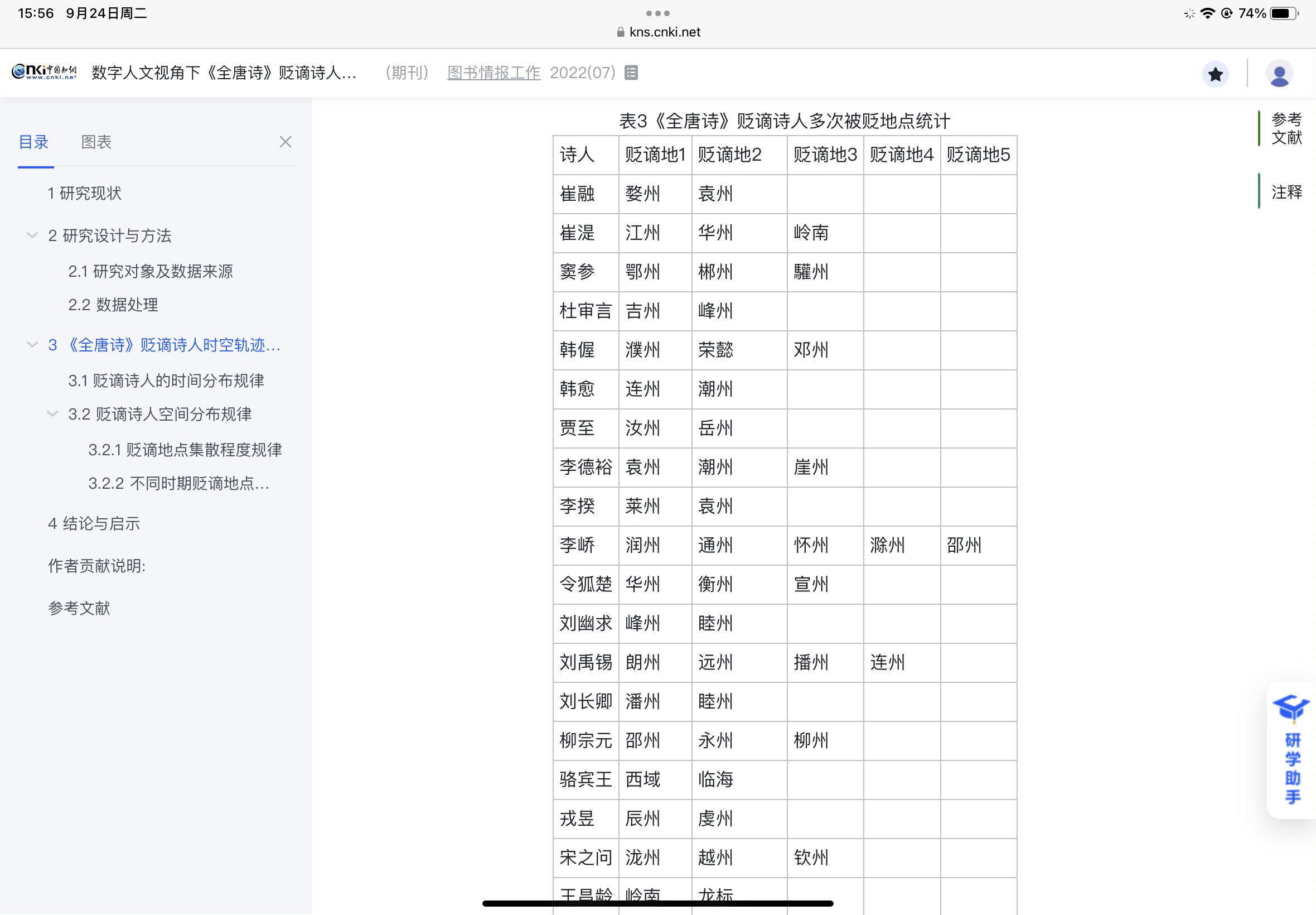Image resolution: width=1316 pixels, height=915 pixels.
Task: Tap the home indicator bar
Action: point(657,903)
